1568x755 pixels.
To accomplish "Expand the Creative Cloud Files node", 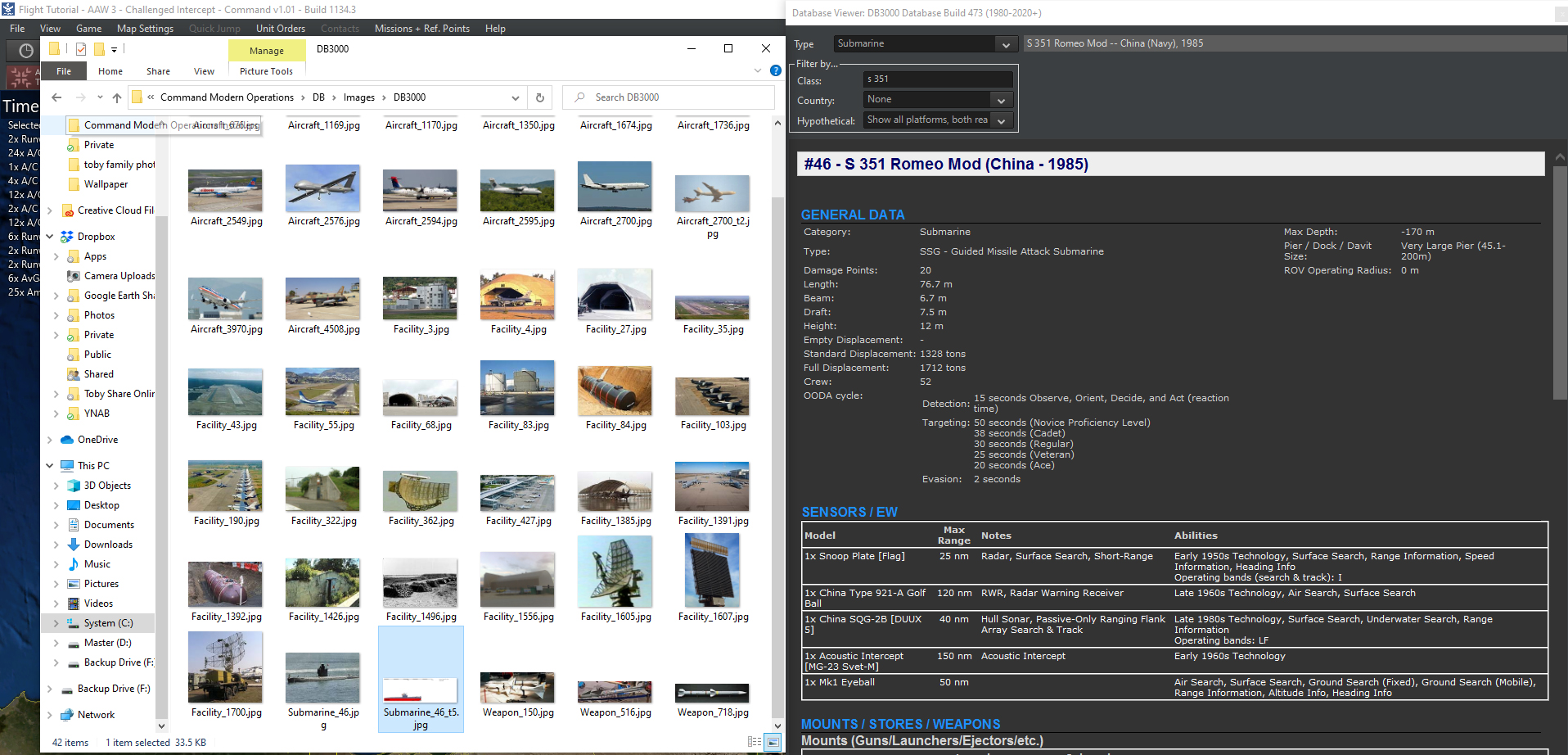I will tap(50, 210).
